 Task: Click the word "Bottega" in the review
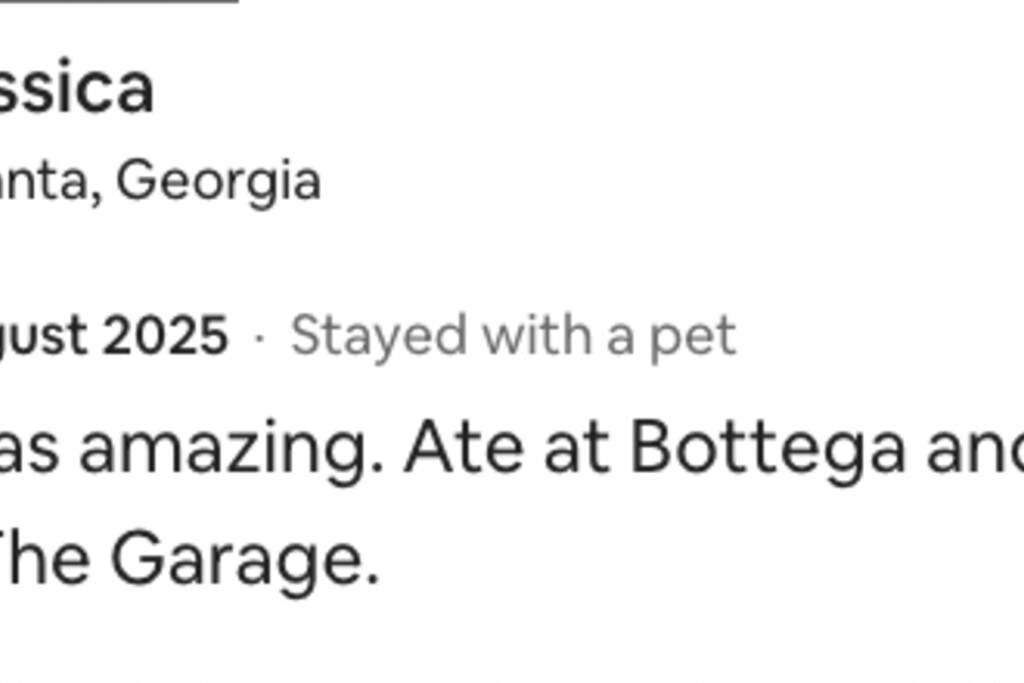pos(767,449)
